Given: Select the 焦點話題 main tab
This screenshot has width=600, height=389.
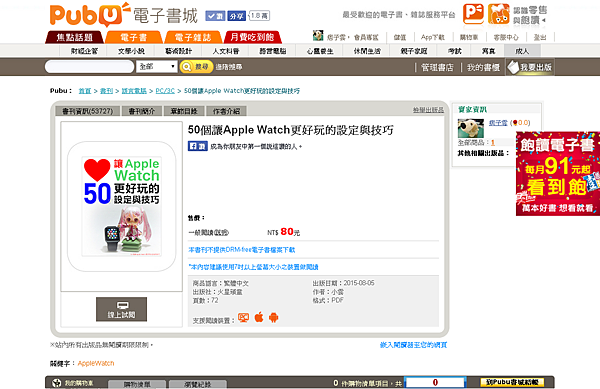Looking at the screenshot, I should coord(75,37).
